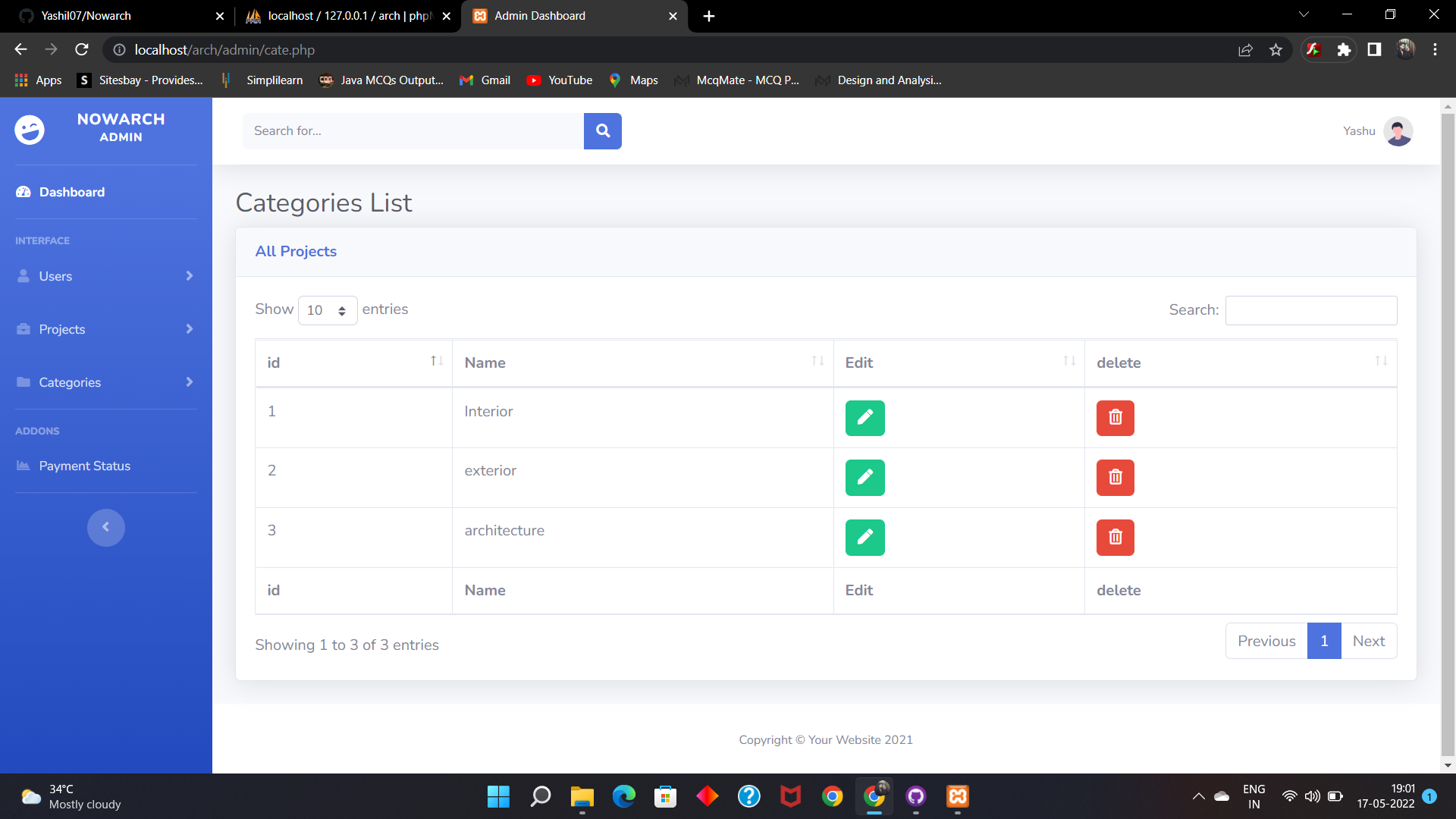Image resolution: width=1456 pixels, height=819 pixels.
Task: Click the edit pencil icon for Interior category
Action: [864, 418]
